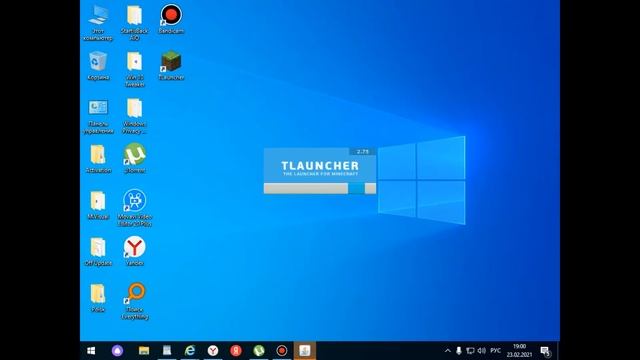This screenshot has height=360, width=640.
Task: Launch the TLauncher desktop shortcut
Action: [171, 65]
